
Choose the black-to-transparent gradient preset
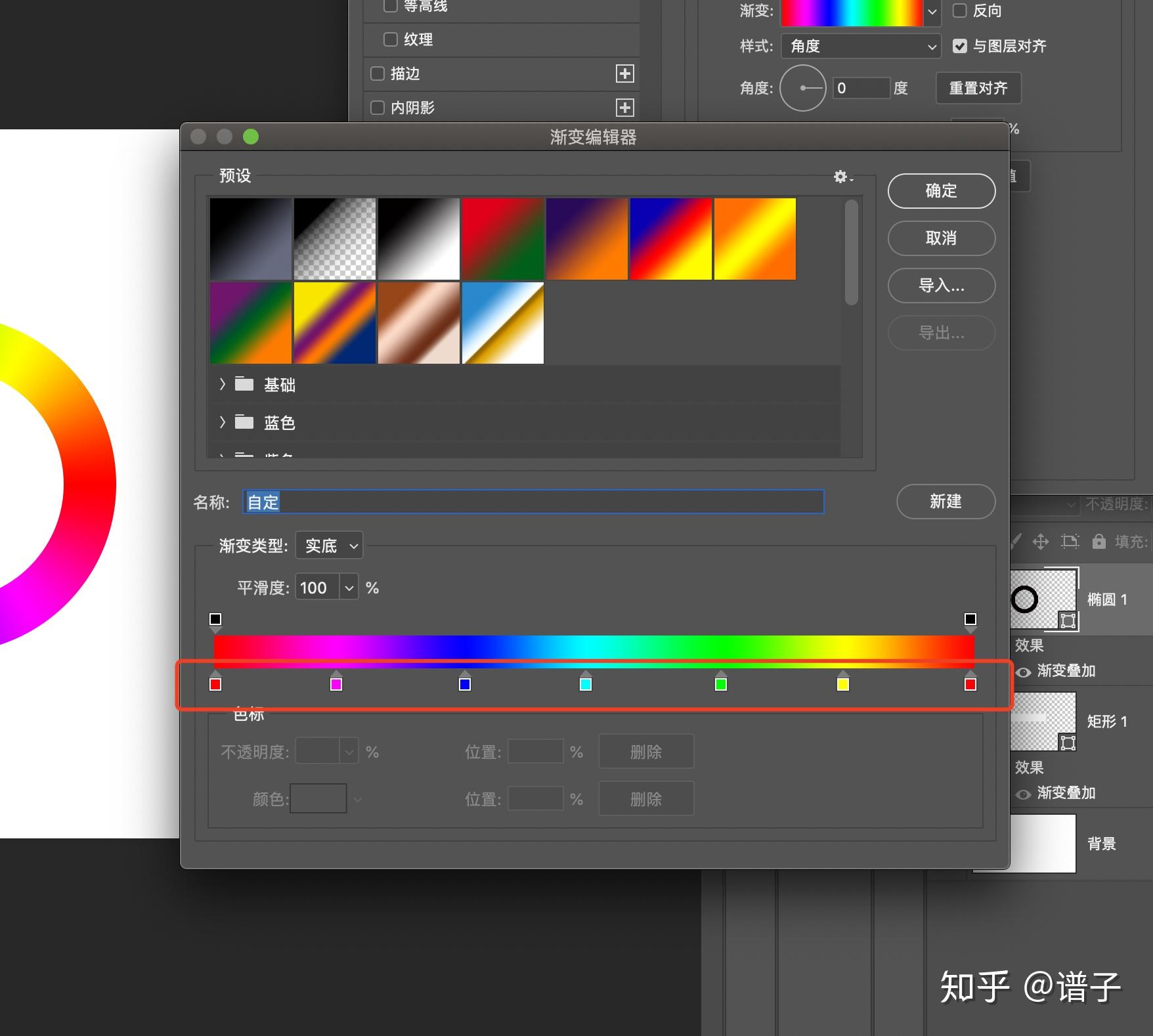tap(335, 239)
